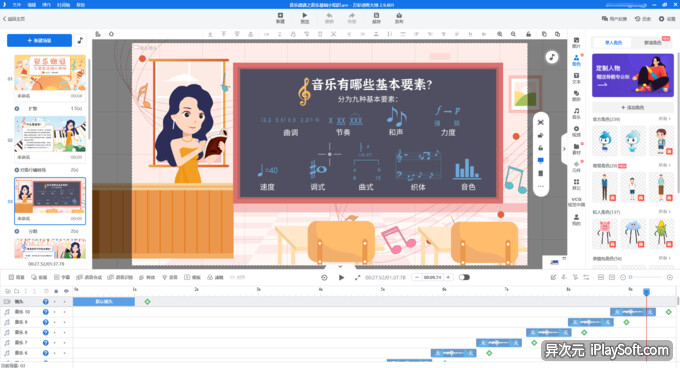Go back to the home page

tap(14, 19)
